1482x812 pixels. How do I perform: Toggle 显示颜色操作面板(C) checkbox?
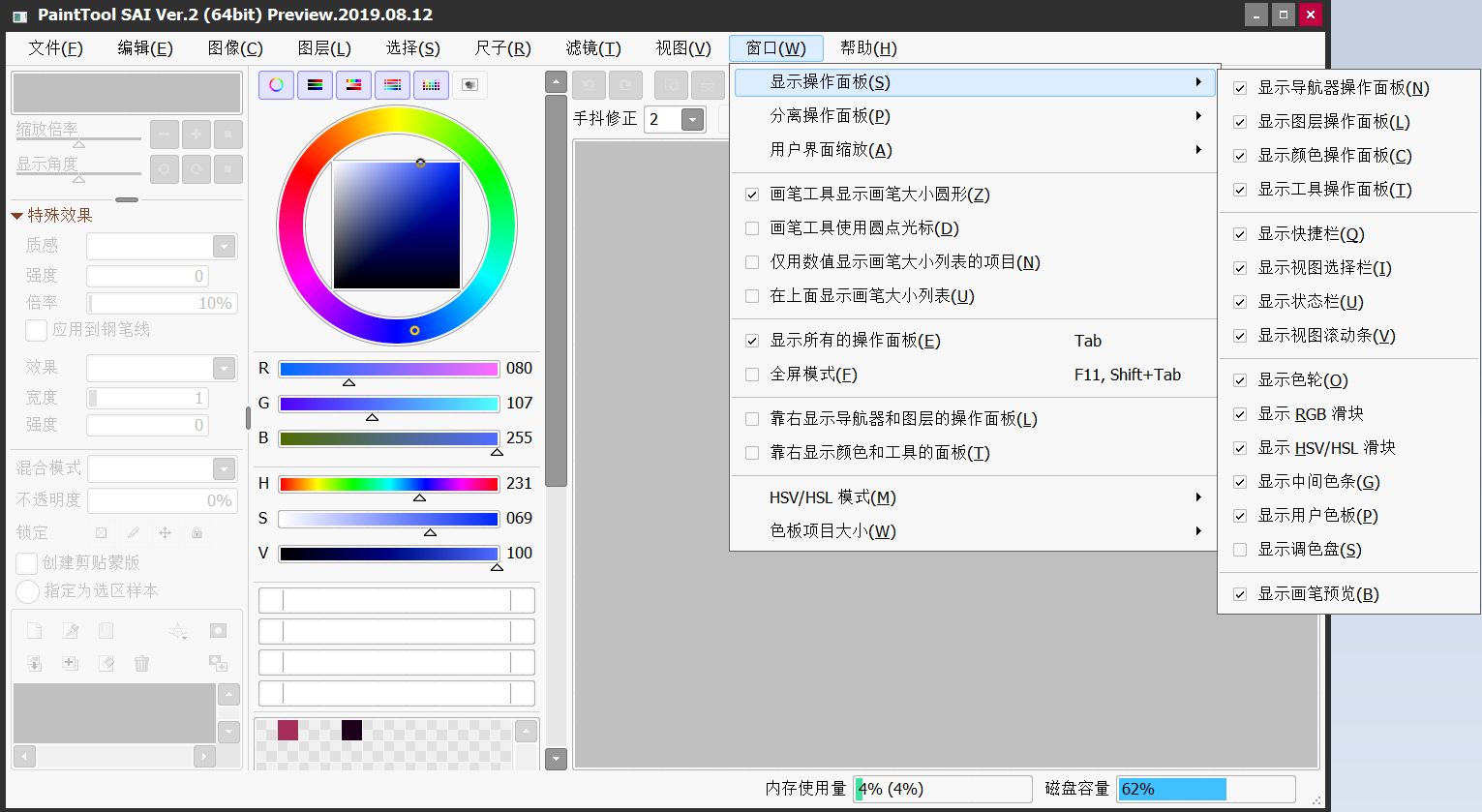coord(1240,156)
